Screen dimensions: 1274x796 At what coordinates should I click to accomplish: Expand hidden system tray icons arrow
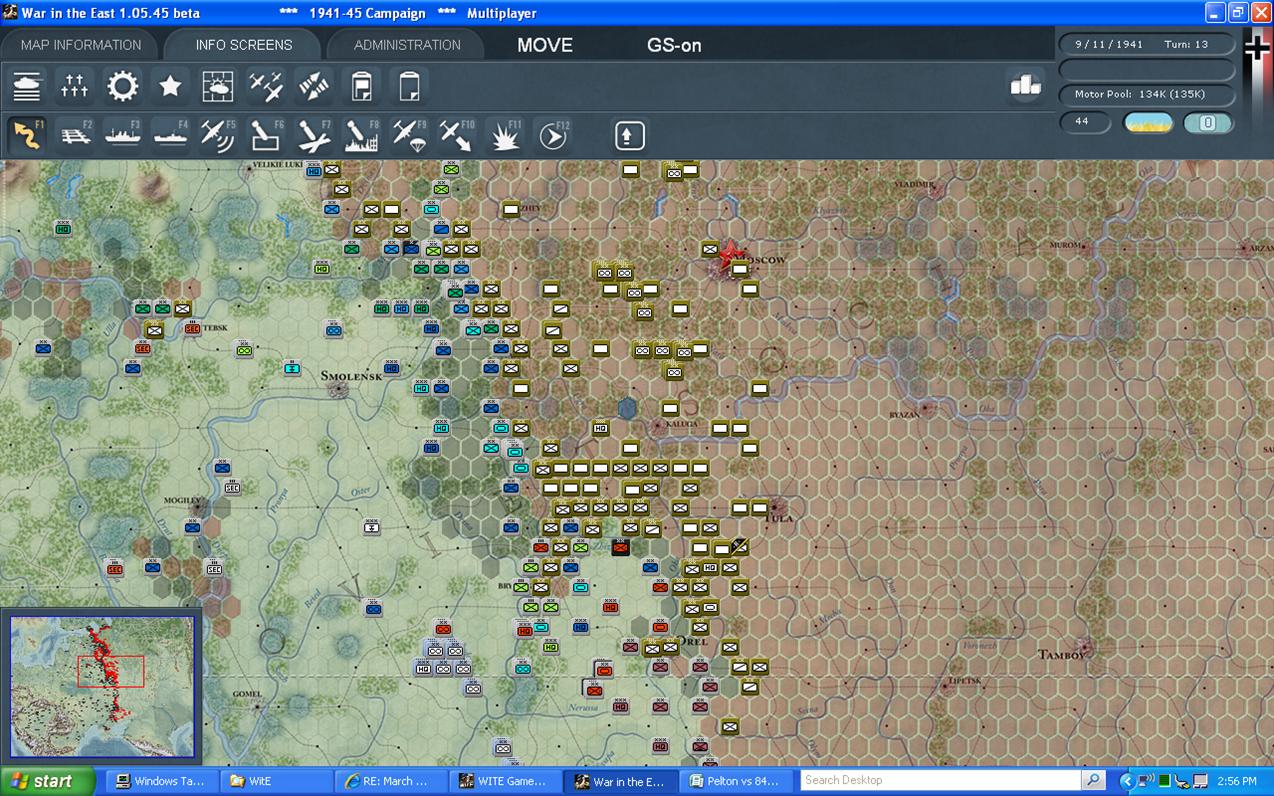pyautogui.click(x=1127, y=781)
